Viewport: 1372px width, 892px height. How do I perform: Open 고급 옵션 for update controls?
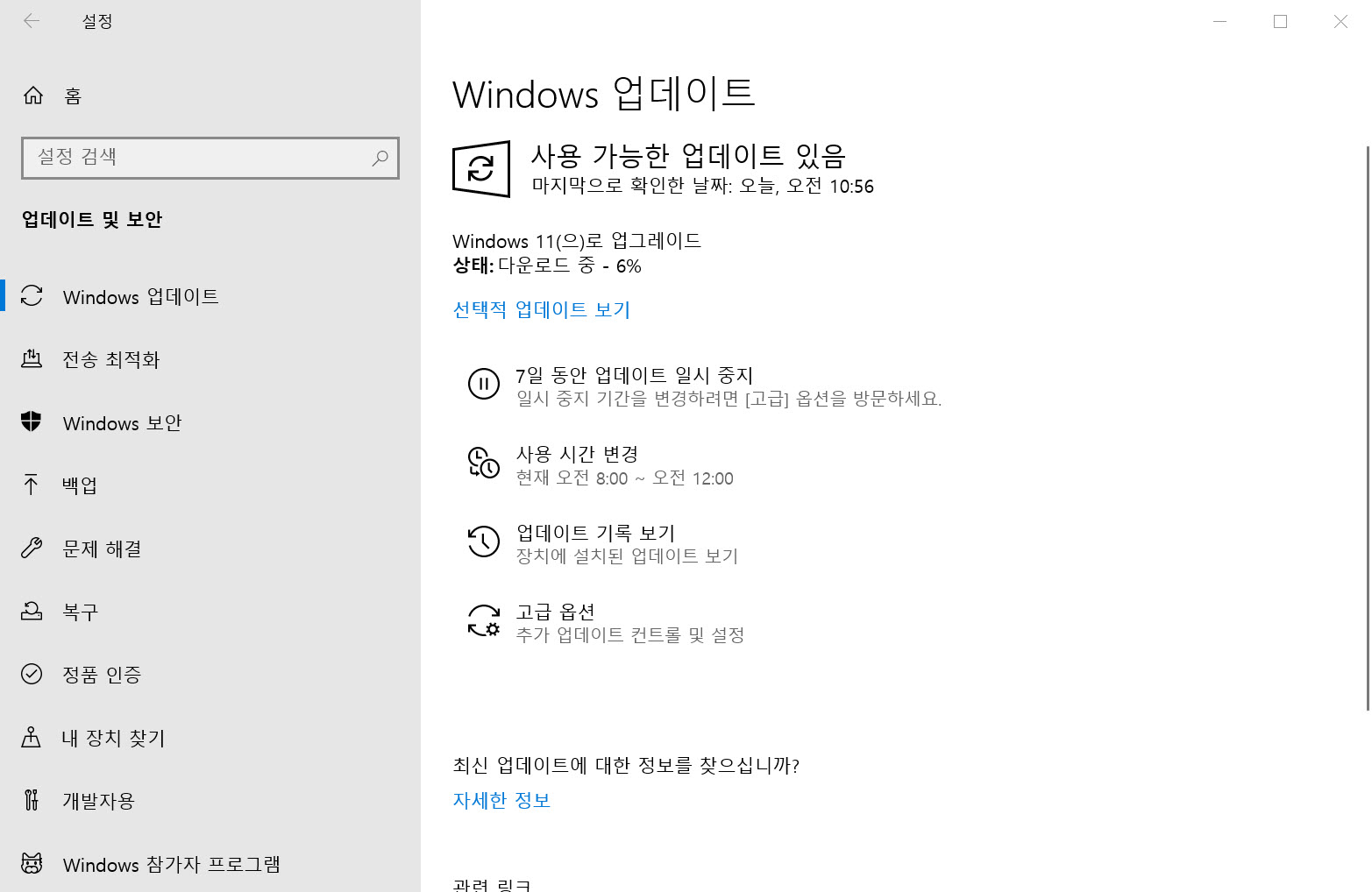pyautogui.click(x=554, y=612)
